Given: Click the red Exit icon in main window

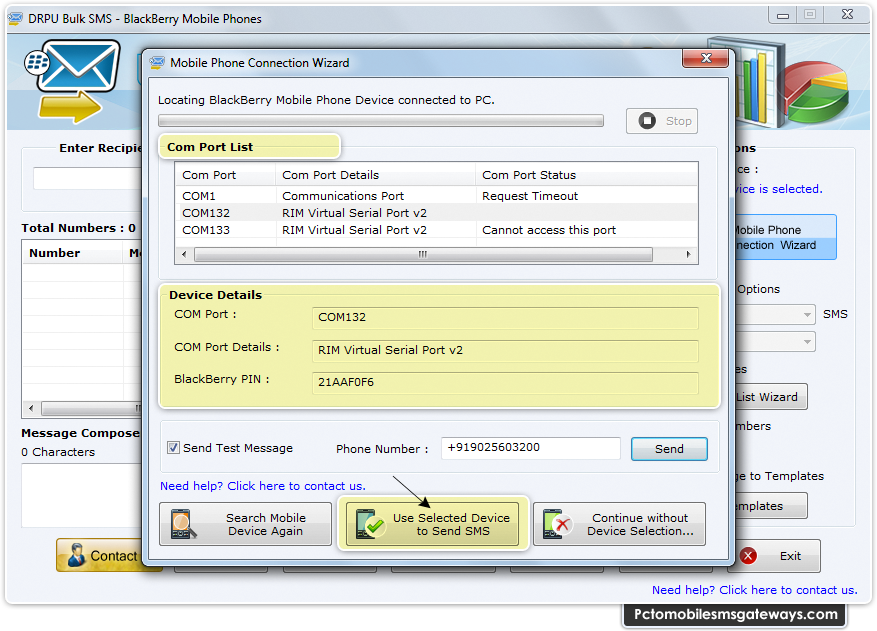Looking at the screenshot, I should point(748,555).
